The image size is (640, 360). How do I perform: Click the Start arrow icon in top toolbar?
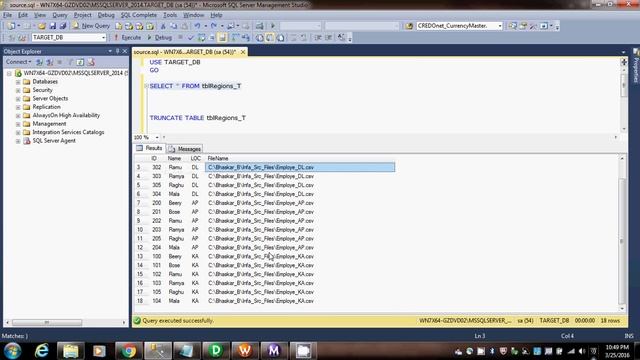coord(273,26)
